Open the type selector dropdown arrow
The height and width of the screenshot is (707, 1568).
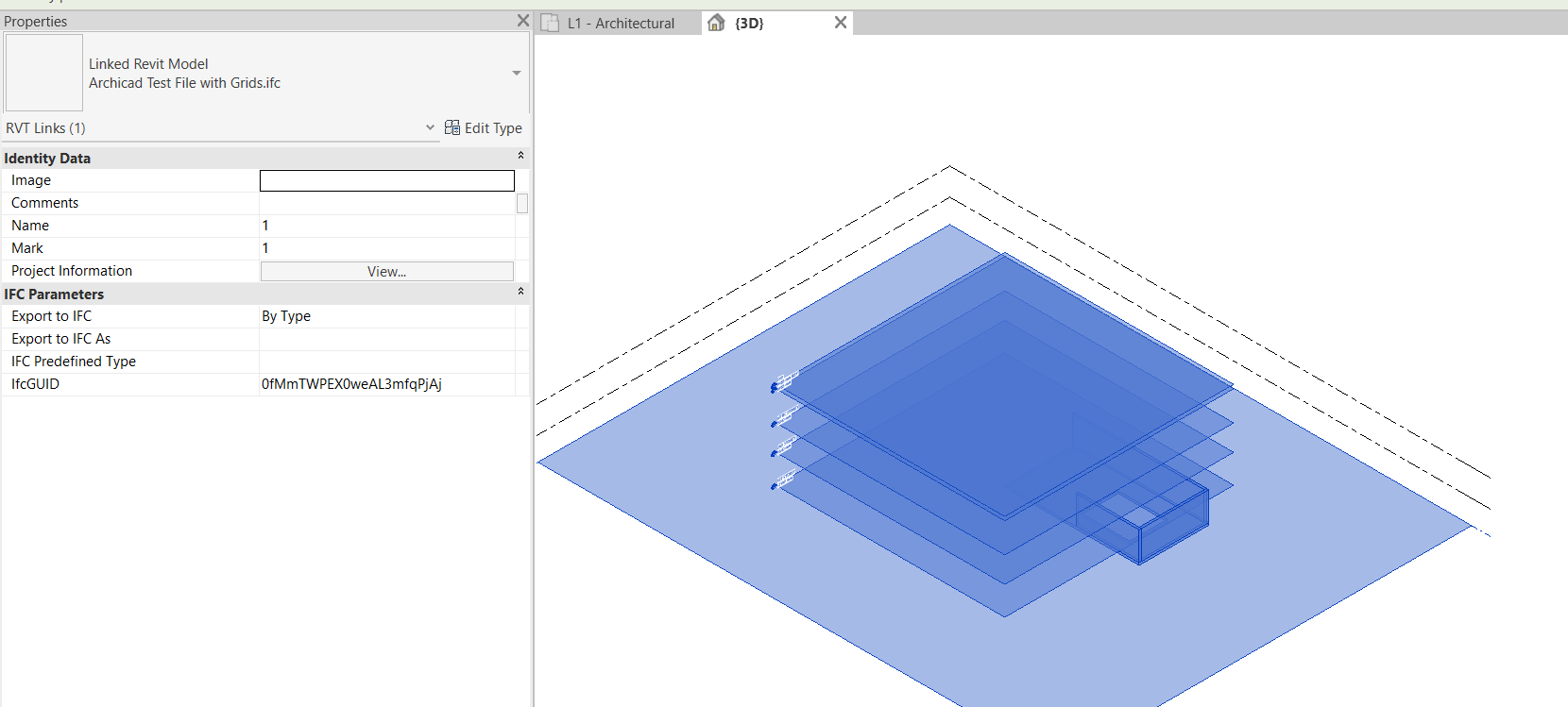pyautogui.click(x=516, y=74)
